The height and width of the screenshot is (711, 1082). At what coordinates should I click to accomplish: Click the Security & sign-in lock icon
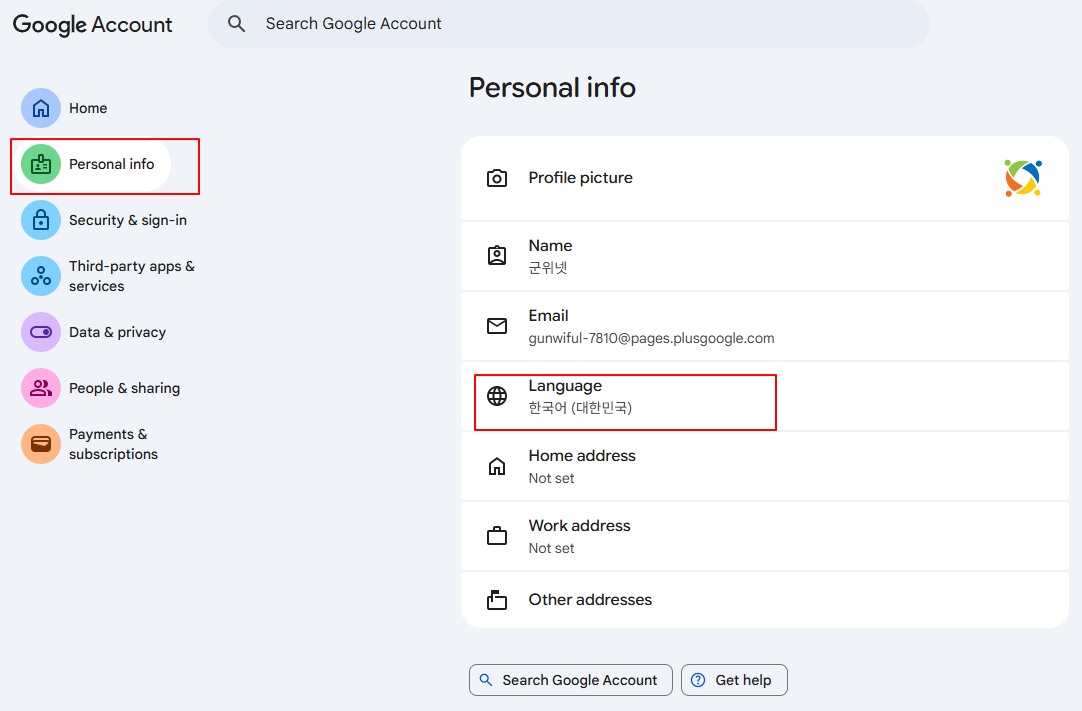click(x=41, y=220)
